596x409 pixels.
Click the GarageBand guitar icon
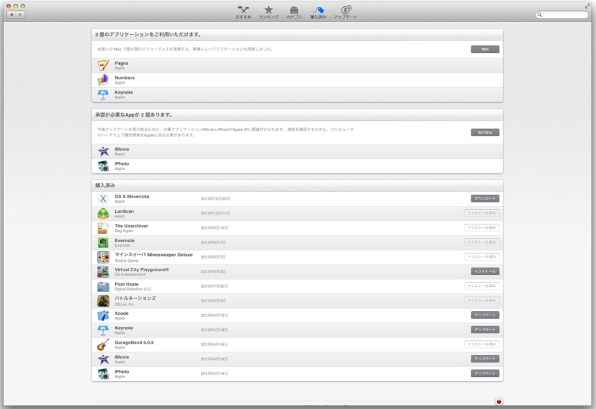(103, 344)
